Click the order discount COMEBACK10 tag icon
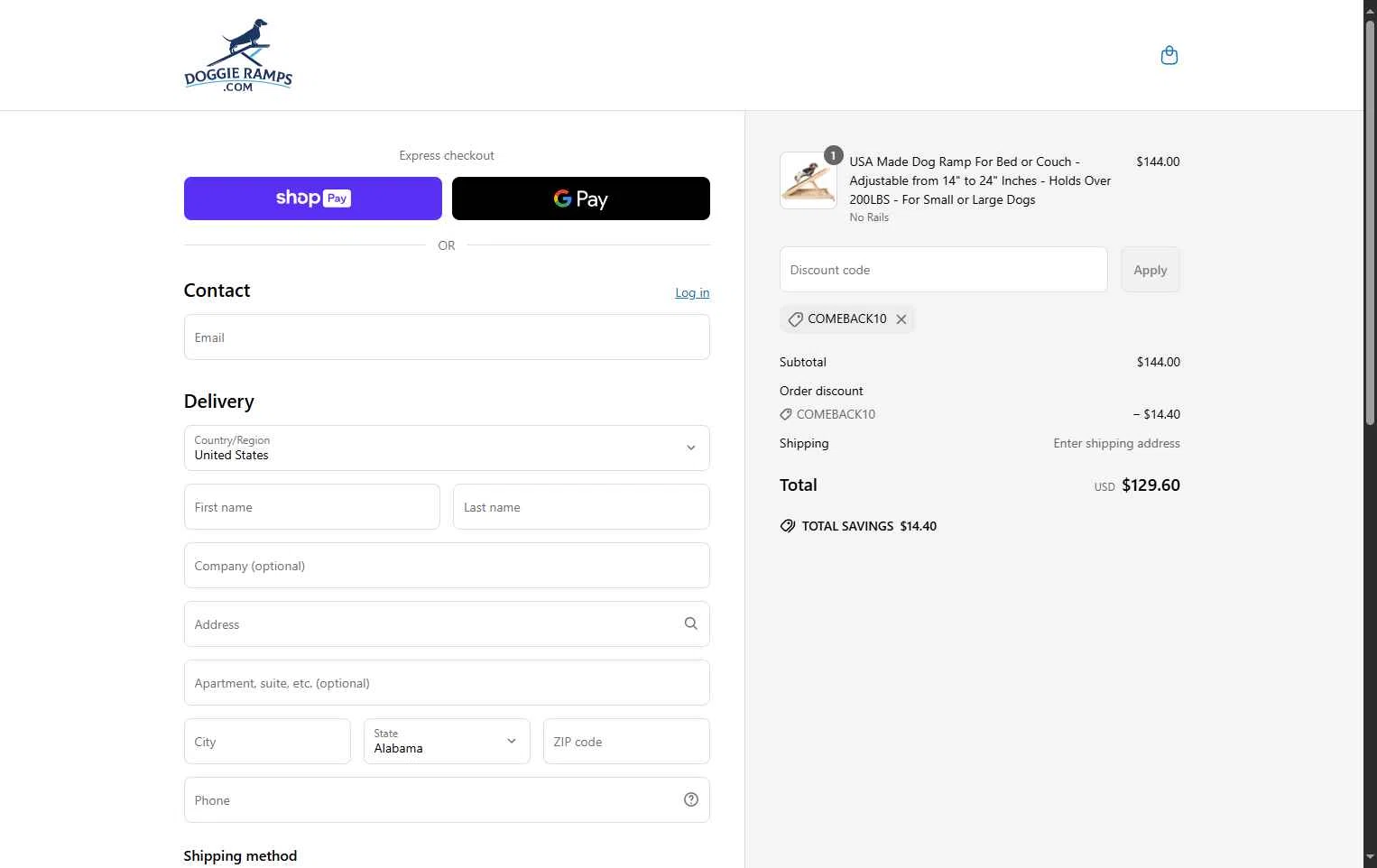This screenshot has width=1377, height=868. pyautogui.click(x=785, y=414)
